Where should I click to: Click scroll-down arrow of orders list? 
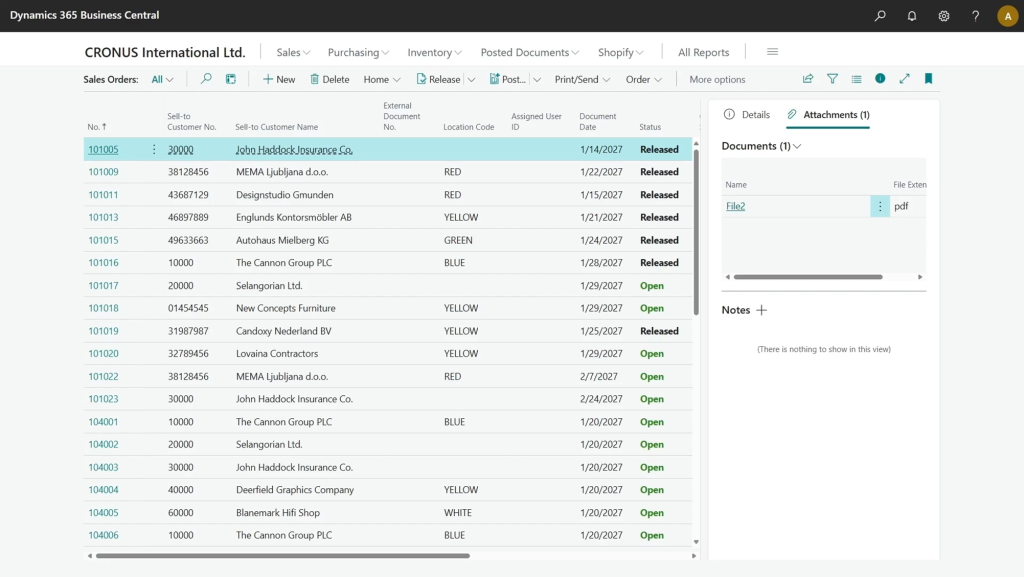pos(696,542)
